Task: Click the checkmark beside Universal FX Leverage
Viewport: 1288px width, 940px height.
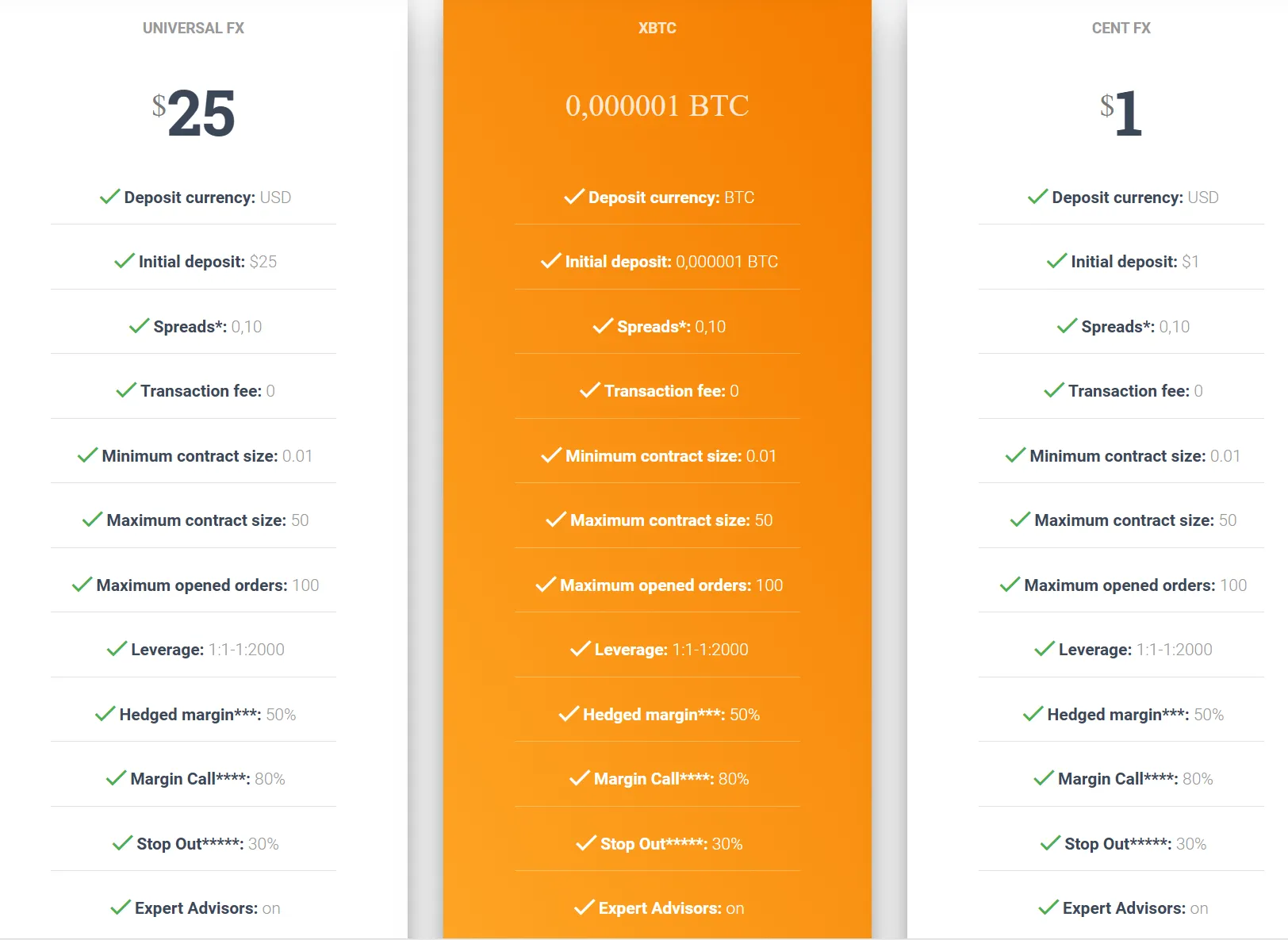Action: click(117, 649)
